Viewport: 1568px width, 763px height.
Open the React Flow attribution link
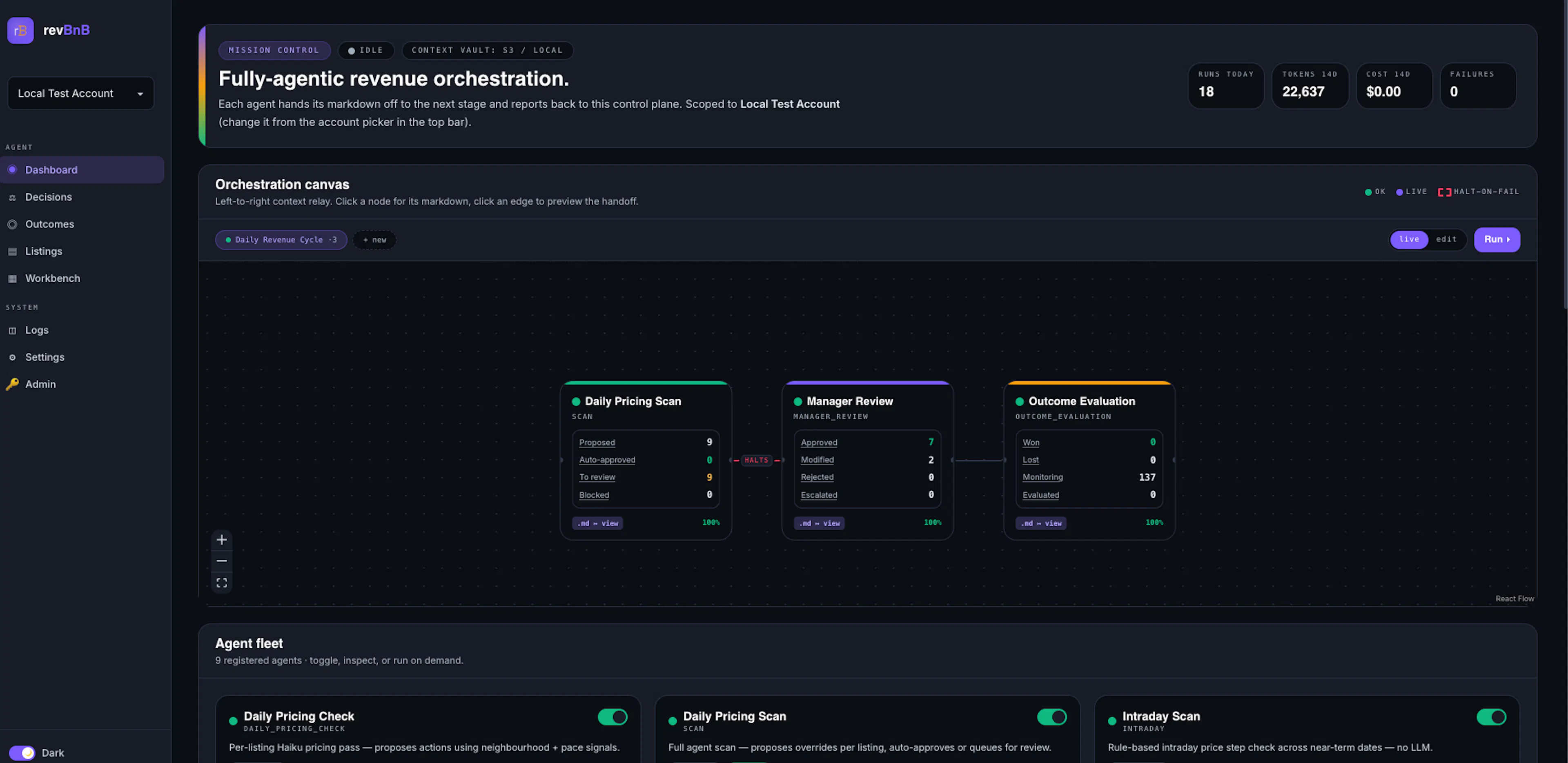1515,599
